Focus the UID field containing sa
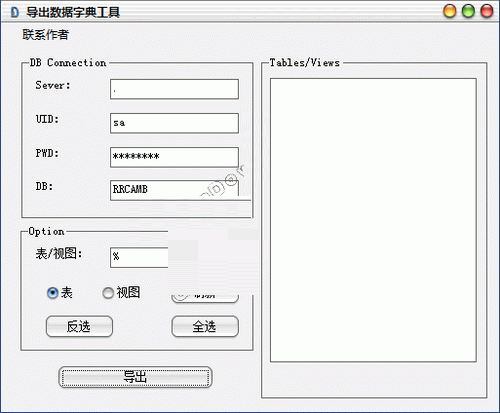Viewport: 500px width, 413px height. (x=174, y=123)
